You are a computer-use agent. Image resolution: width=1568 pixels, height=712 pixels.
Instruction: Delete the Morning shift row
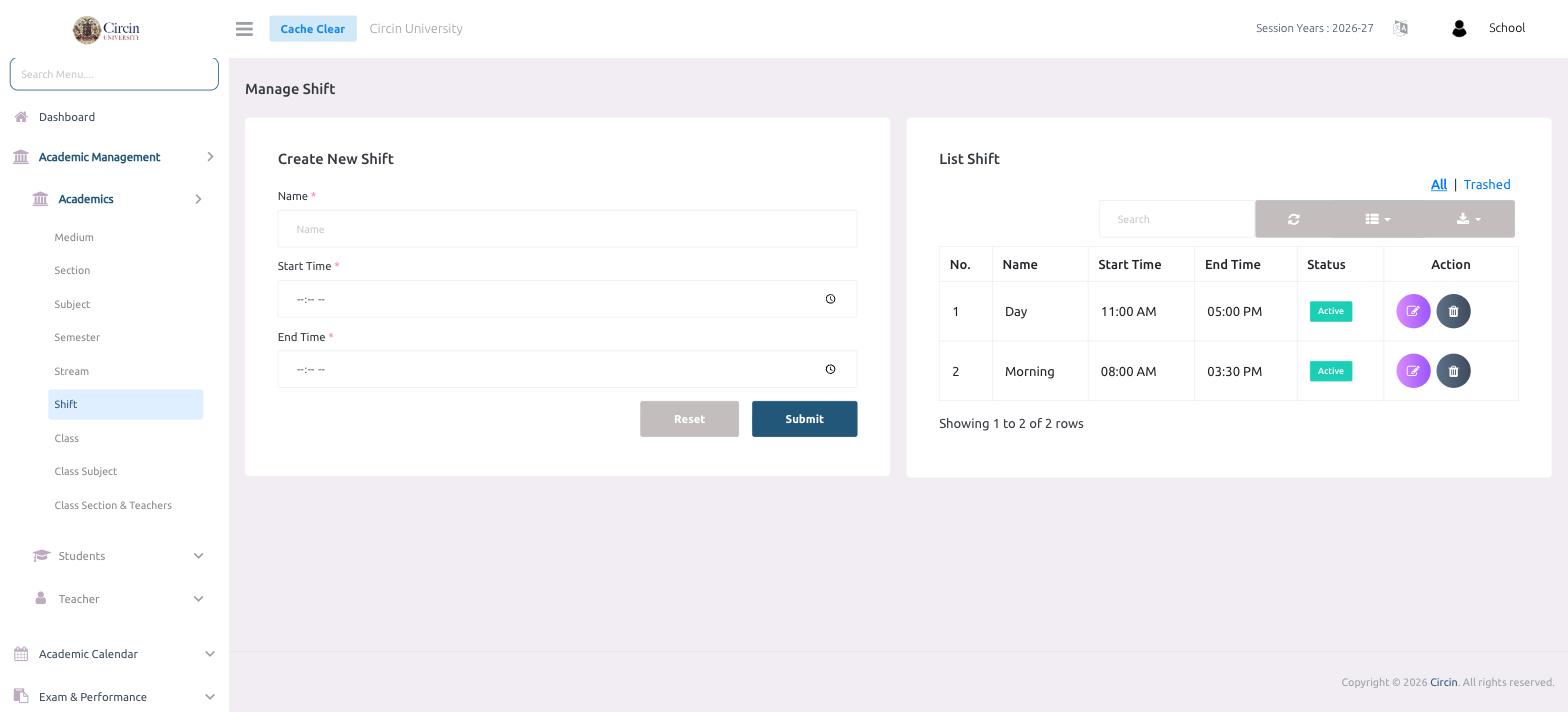tap(1454, 371)
